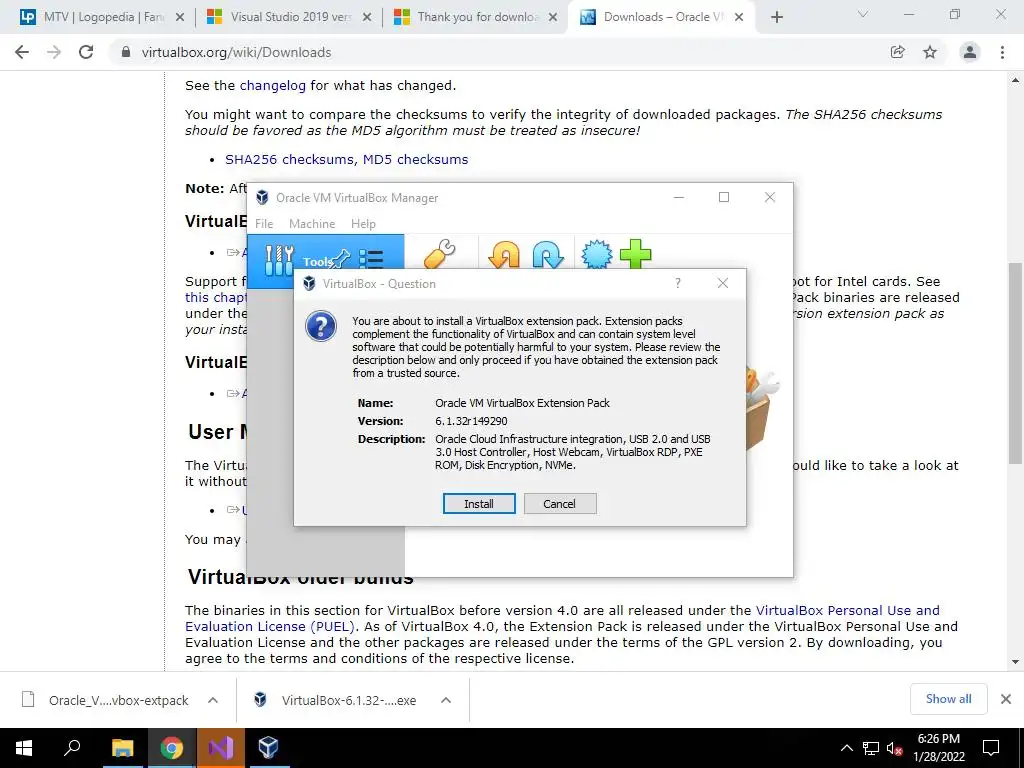Click the network tray icon
This screenshot has height=768, width=1024.
(871, 748)
